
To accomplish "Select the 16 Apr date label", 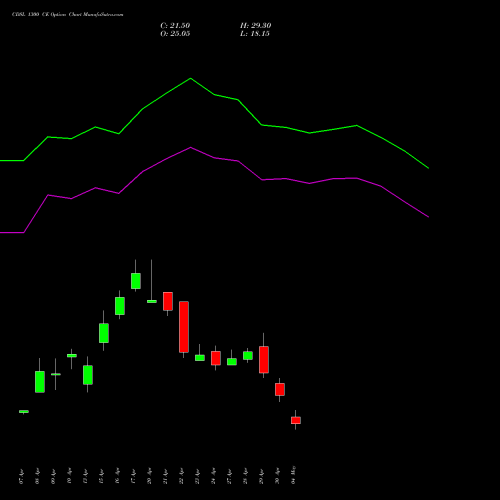I will coord(118,477).
